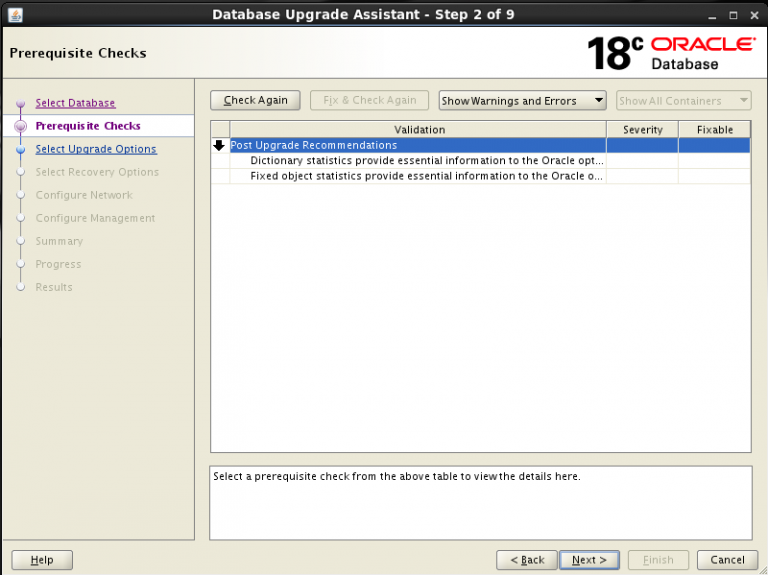Click the Select Database step bullet icon
Image resolution: width=768 pixels, height=575 pixels.
click(x=20, y=104)
